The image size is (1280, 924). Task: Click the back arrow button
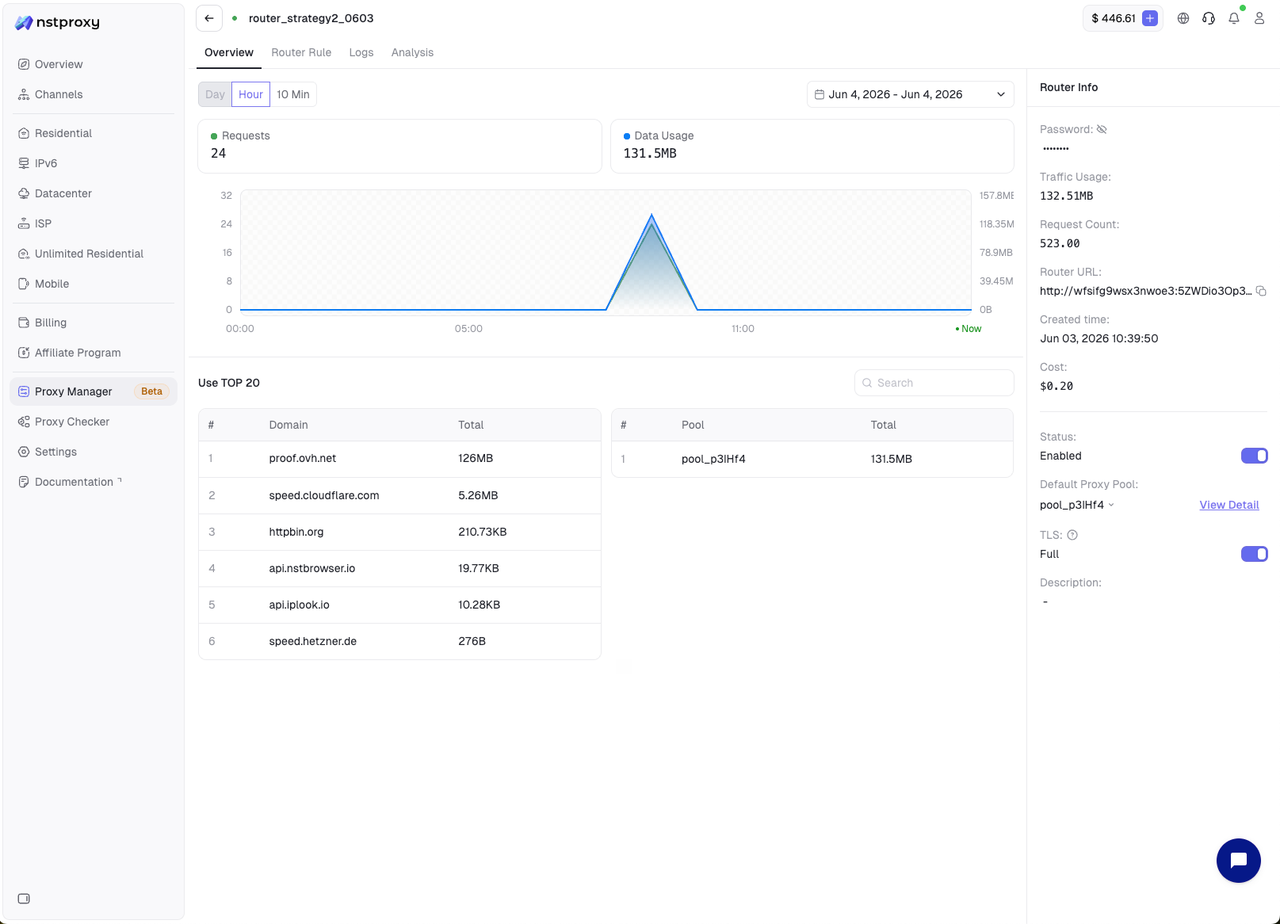point(209,18)
